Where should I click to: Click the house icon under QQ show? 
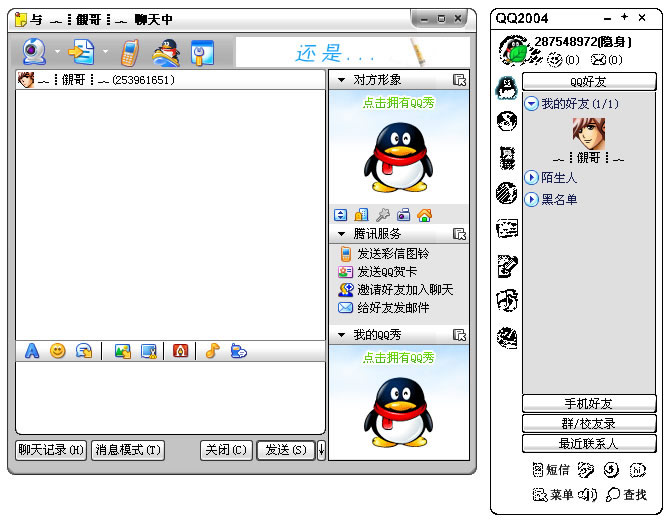click(x=425, y=215)
